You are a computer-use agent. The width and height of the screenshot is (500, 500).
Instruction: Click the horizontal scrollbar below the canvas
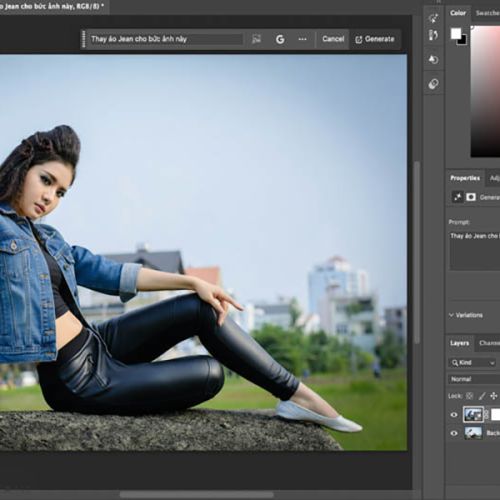pyautogui.click(x=197, y=495)
